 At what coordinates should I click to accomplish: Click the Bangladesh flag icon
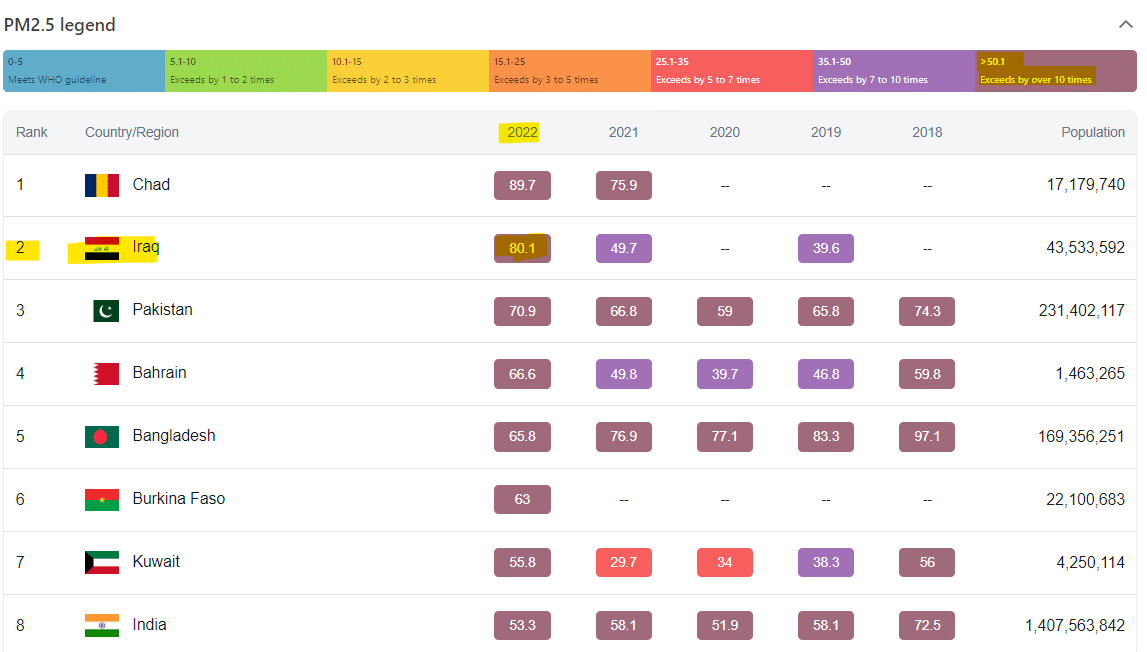point(102,437)
